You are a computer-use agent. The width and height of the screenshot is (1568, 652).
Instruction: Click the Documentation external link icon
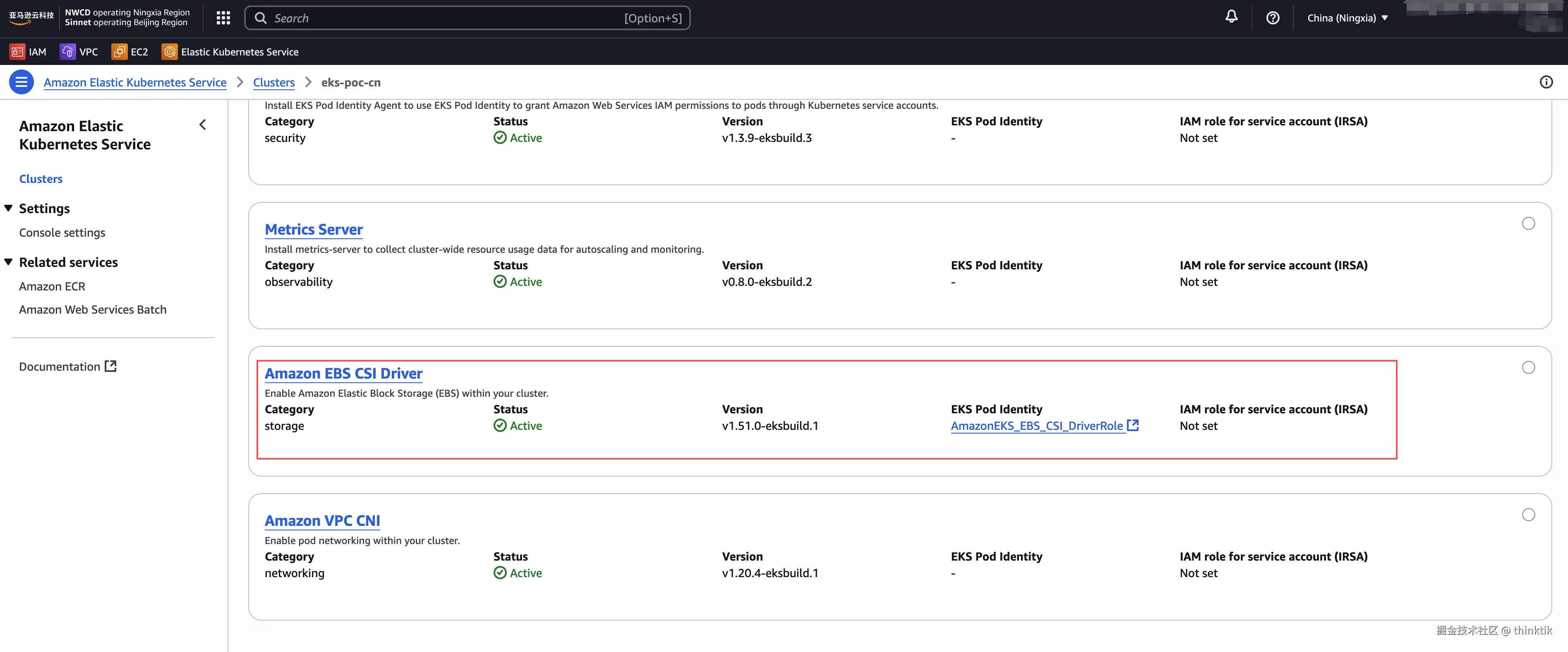pos(110,366)
